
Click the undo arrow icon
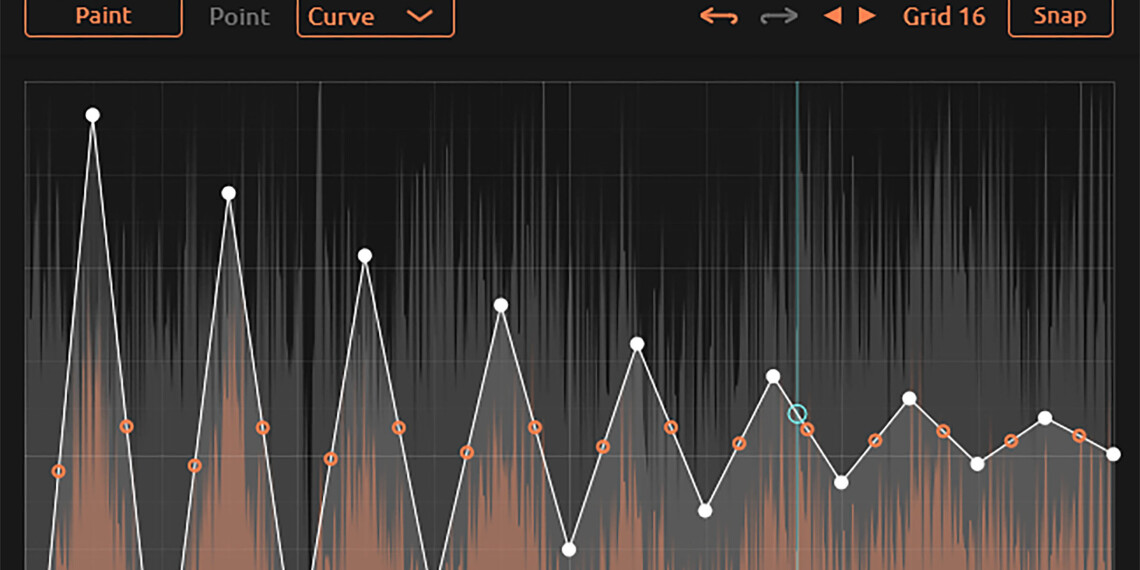[718, 17]
